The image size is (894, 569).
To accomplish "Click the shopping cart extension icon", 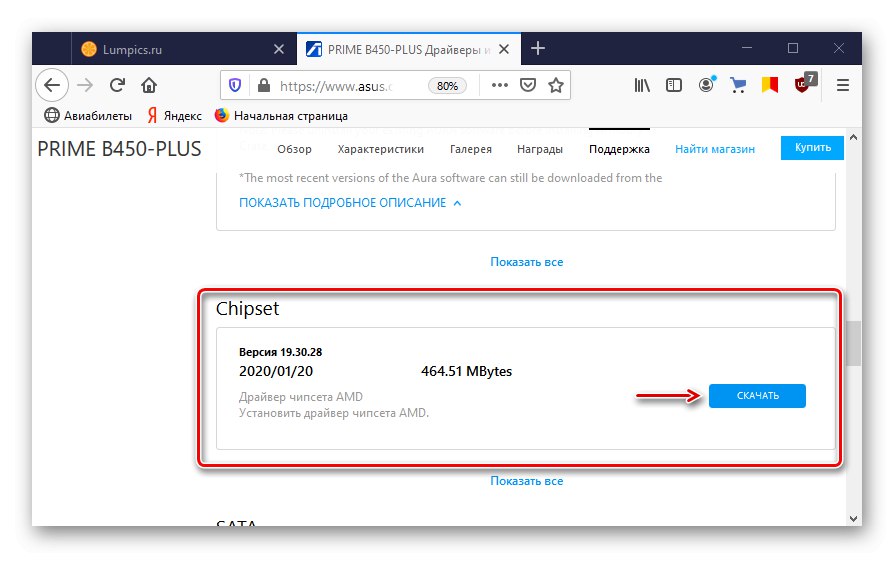I will click(x=738, y=86).
